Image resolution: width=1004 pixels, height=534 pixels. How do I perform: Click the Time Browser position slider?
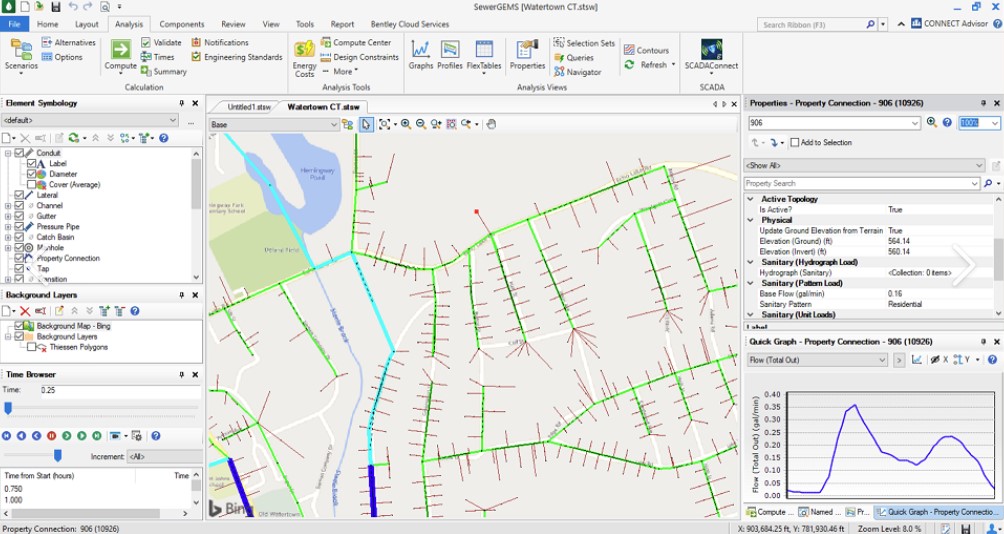click(8, 408)
